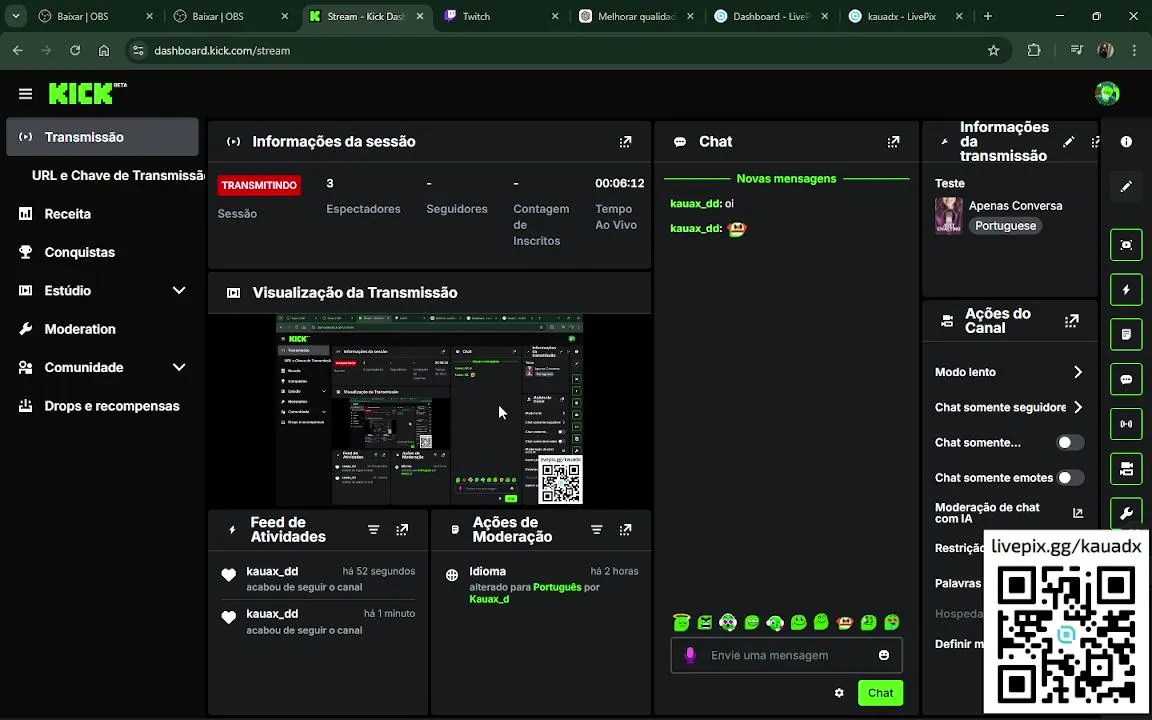Viewport: 1152px width, 720px height.
Task: Toggle Chat somente emotes switch
Action: (x=1070, y=478)
